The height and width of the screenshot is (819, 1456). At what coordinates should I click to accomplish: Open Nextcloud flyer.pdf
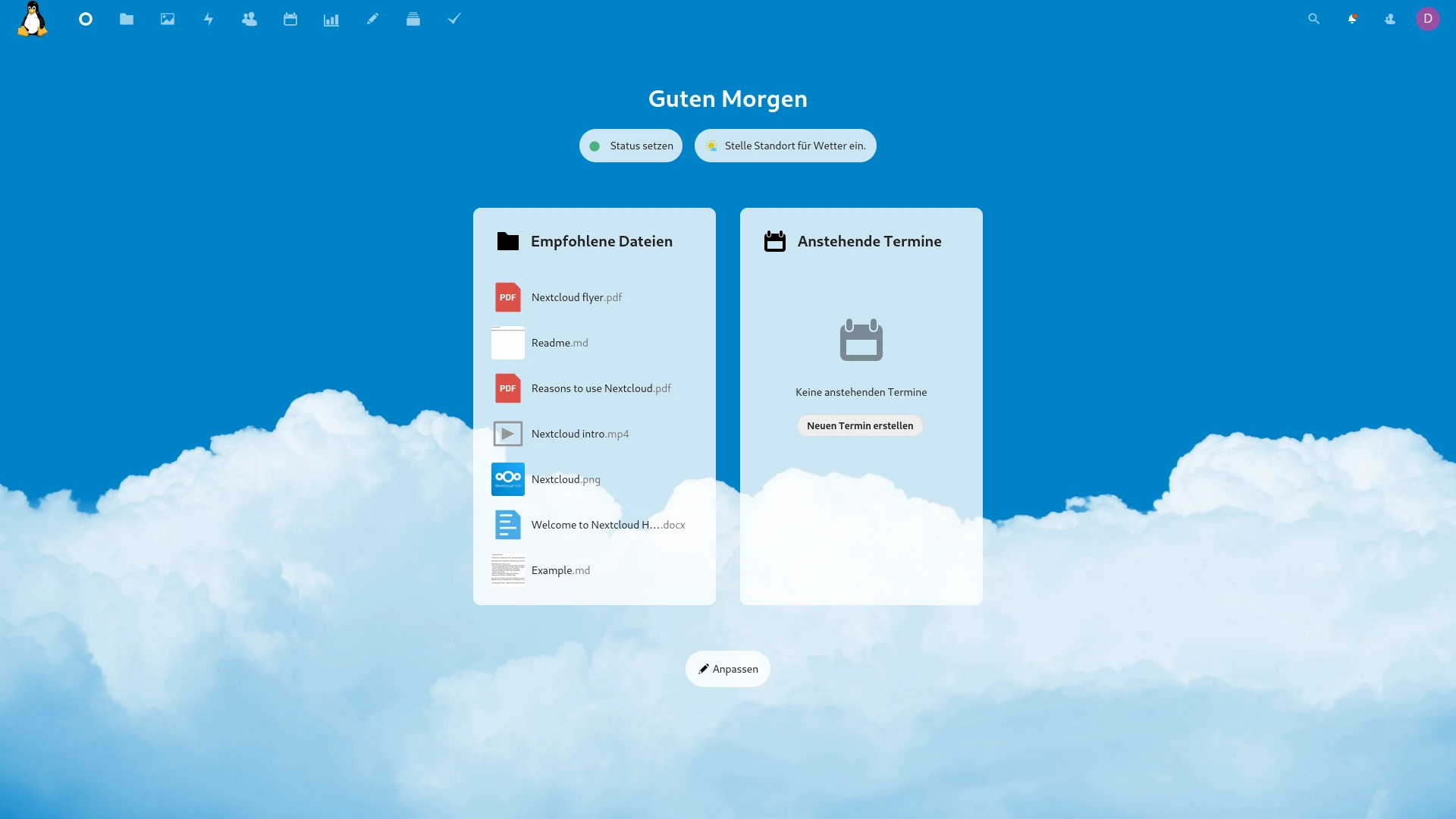coord(595,297)
